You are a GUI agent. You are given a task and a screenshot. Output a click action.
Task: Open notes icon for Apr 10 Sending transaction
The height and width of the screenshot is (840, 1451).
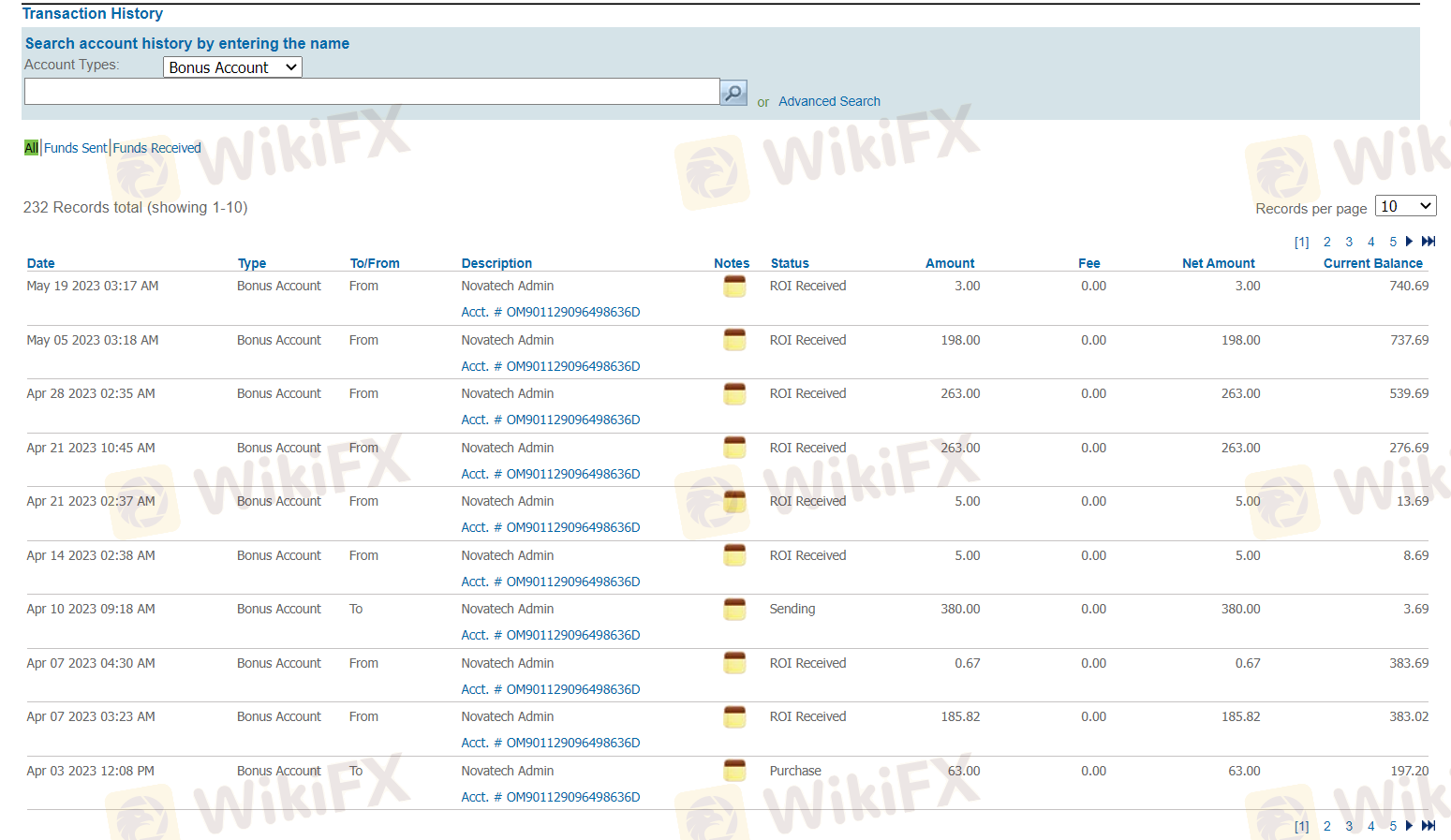click(x=734, y=610)
